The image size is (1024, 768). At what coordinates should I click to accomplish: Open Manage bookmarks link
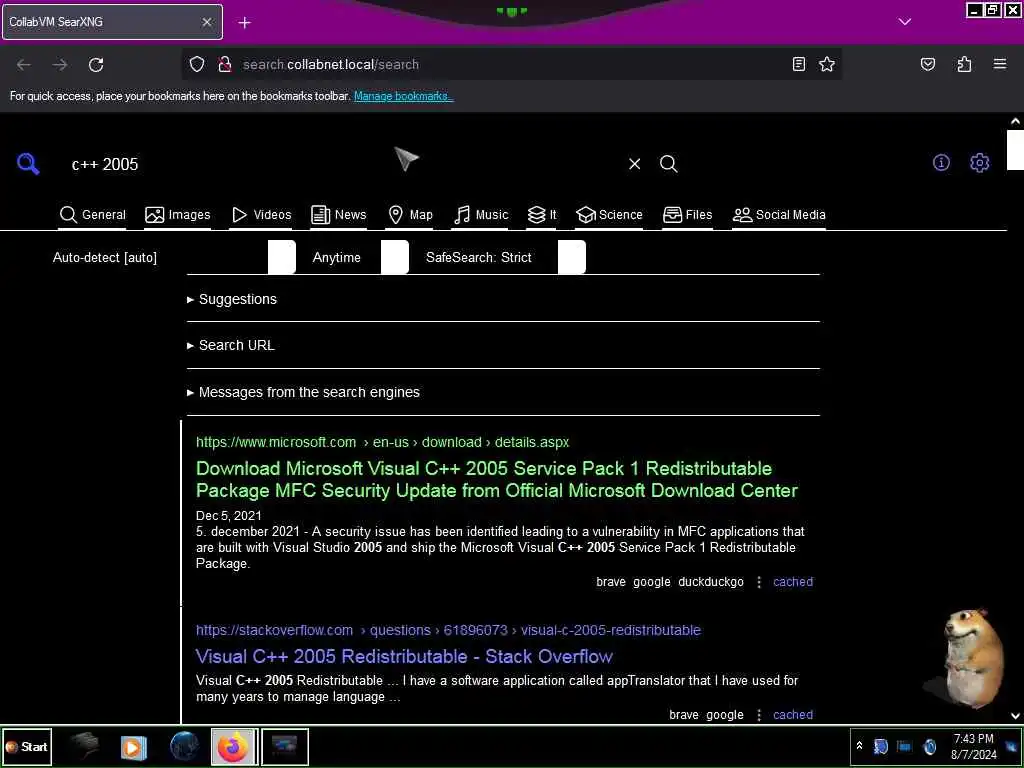(404, 96)
